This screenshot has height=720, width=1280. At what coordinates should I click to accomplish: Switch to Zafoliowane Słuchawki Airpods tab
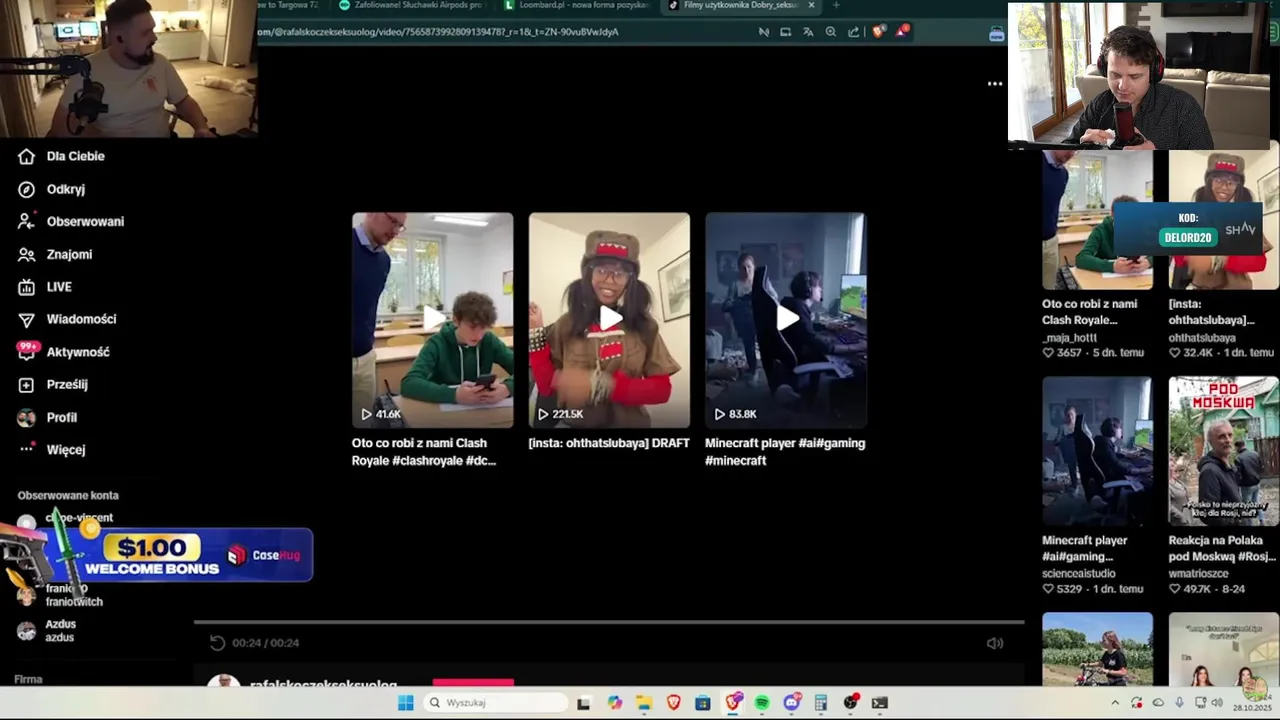point(412,5)
